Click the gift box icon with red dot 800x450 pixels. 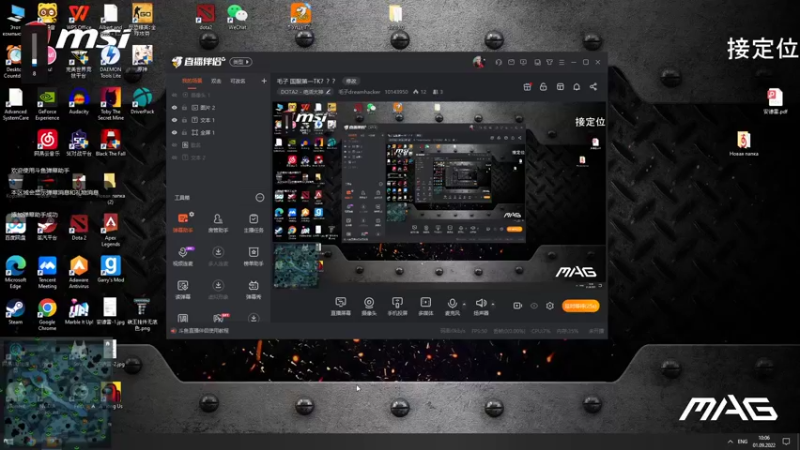[x=528, y=87]
